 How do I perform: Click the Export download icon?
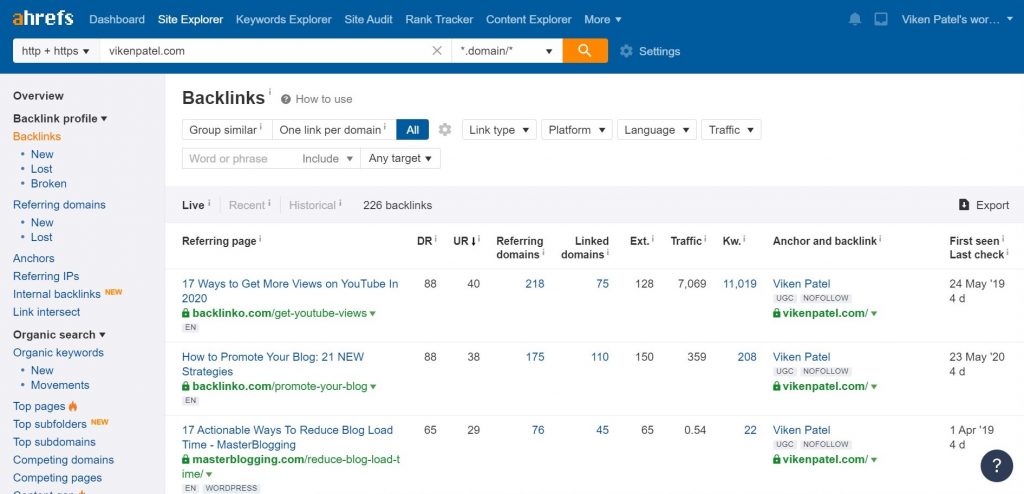[964, 205]
